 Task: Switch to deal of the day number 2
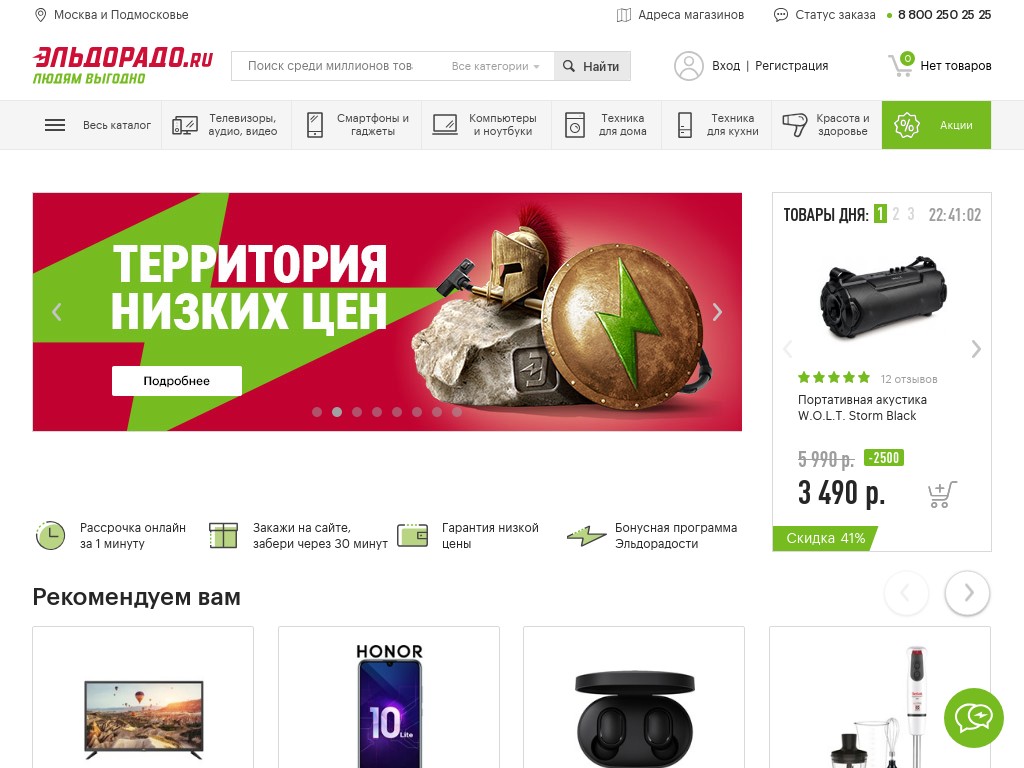896,214
